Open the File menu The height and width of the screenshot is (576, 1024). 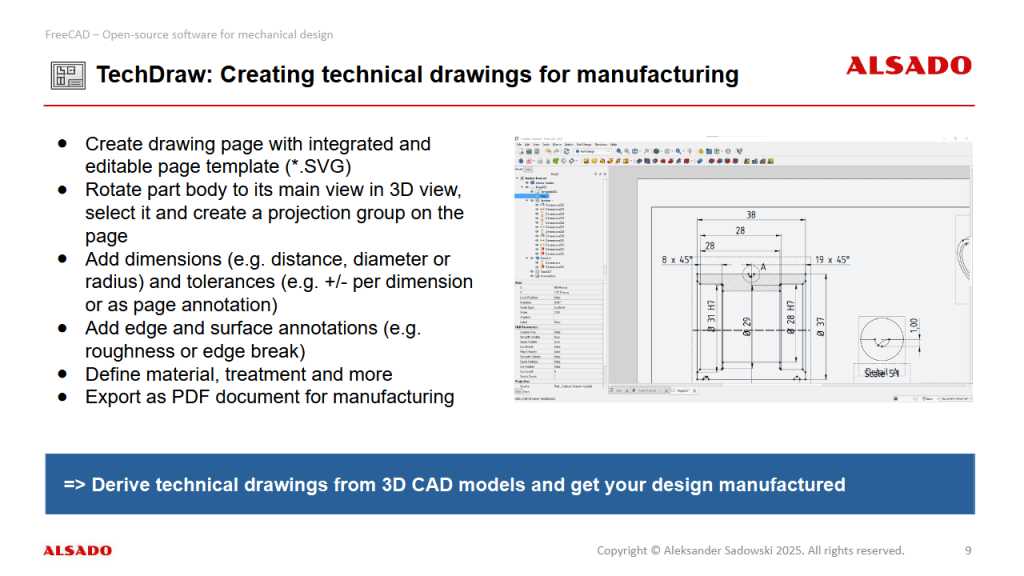tap(521, 143)
